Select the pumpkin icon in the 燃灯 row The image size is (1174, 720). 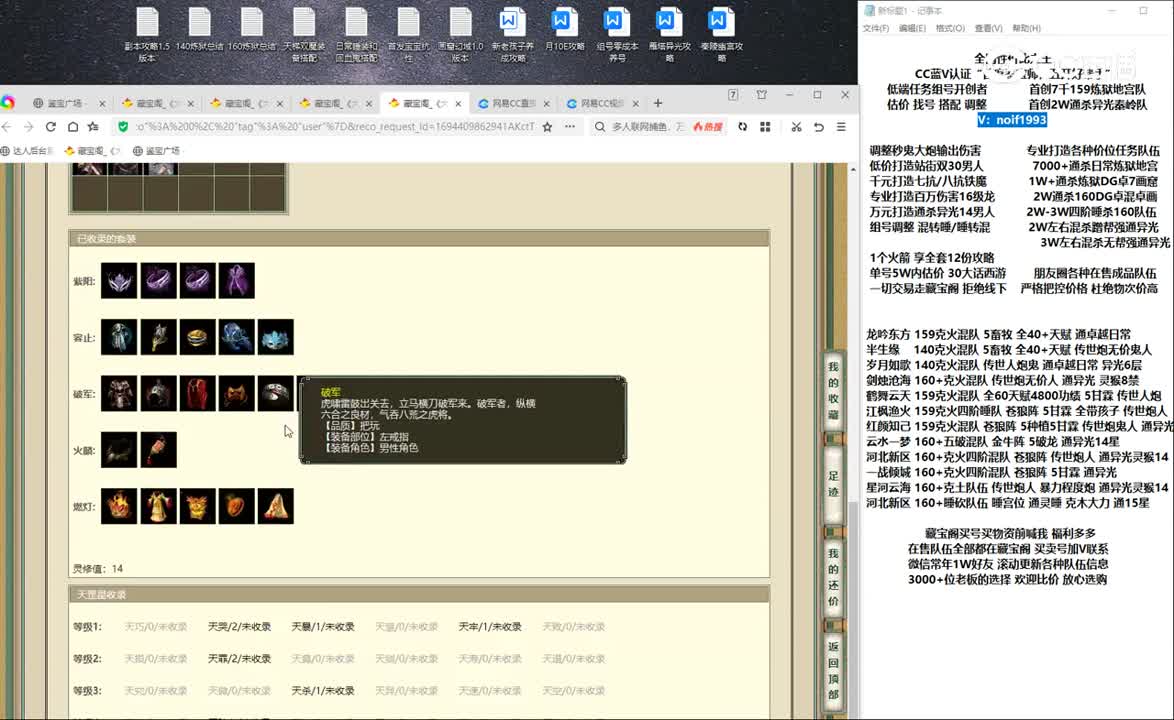tap(237, 507)
